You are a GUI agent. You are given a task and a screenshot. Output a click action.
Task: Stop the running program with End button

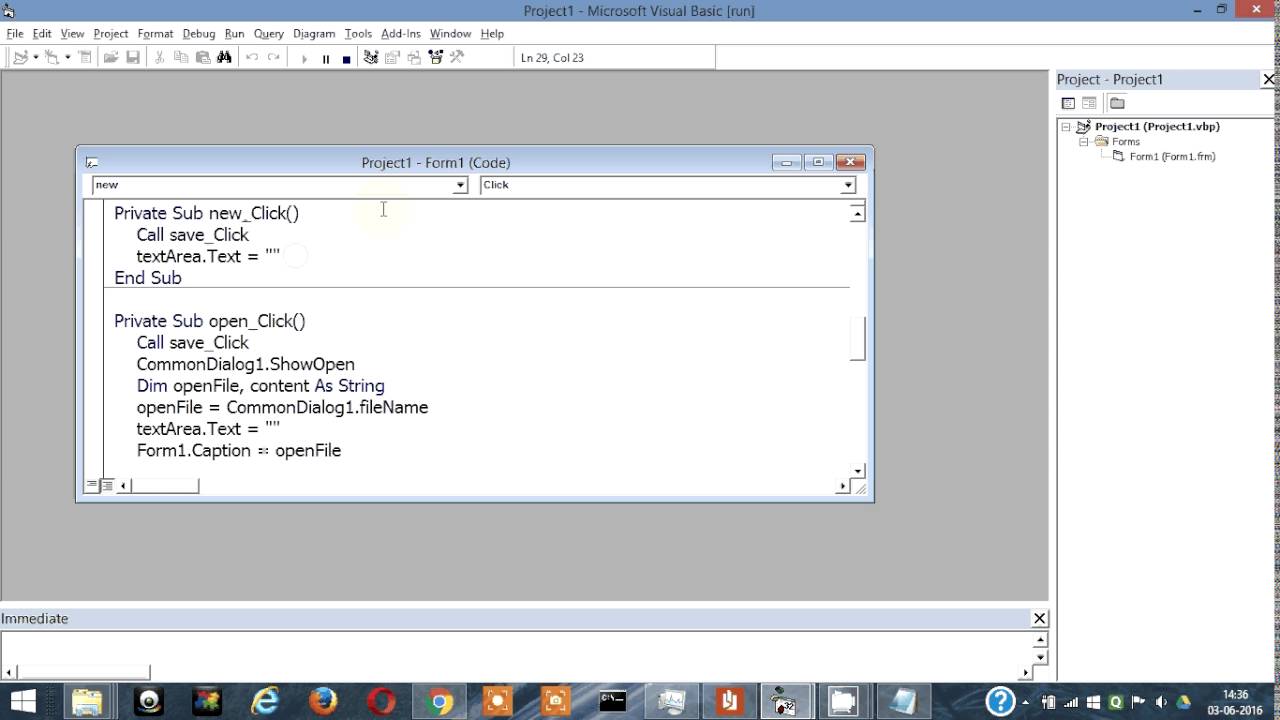click(345, 57)
